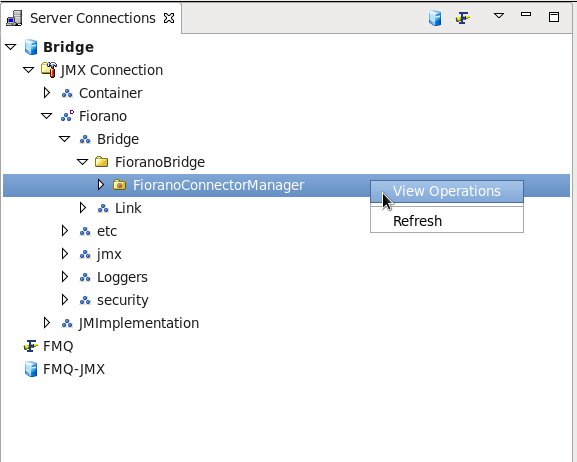Screen dimensions: 577x462
Task: Expand the Link node
Action: (83, 208)
